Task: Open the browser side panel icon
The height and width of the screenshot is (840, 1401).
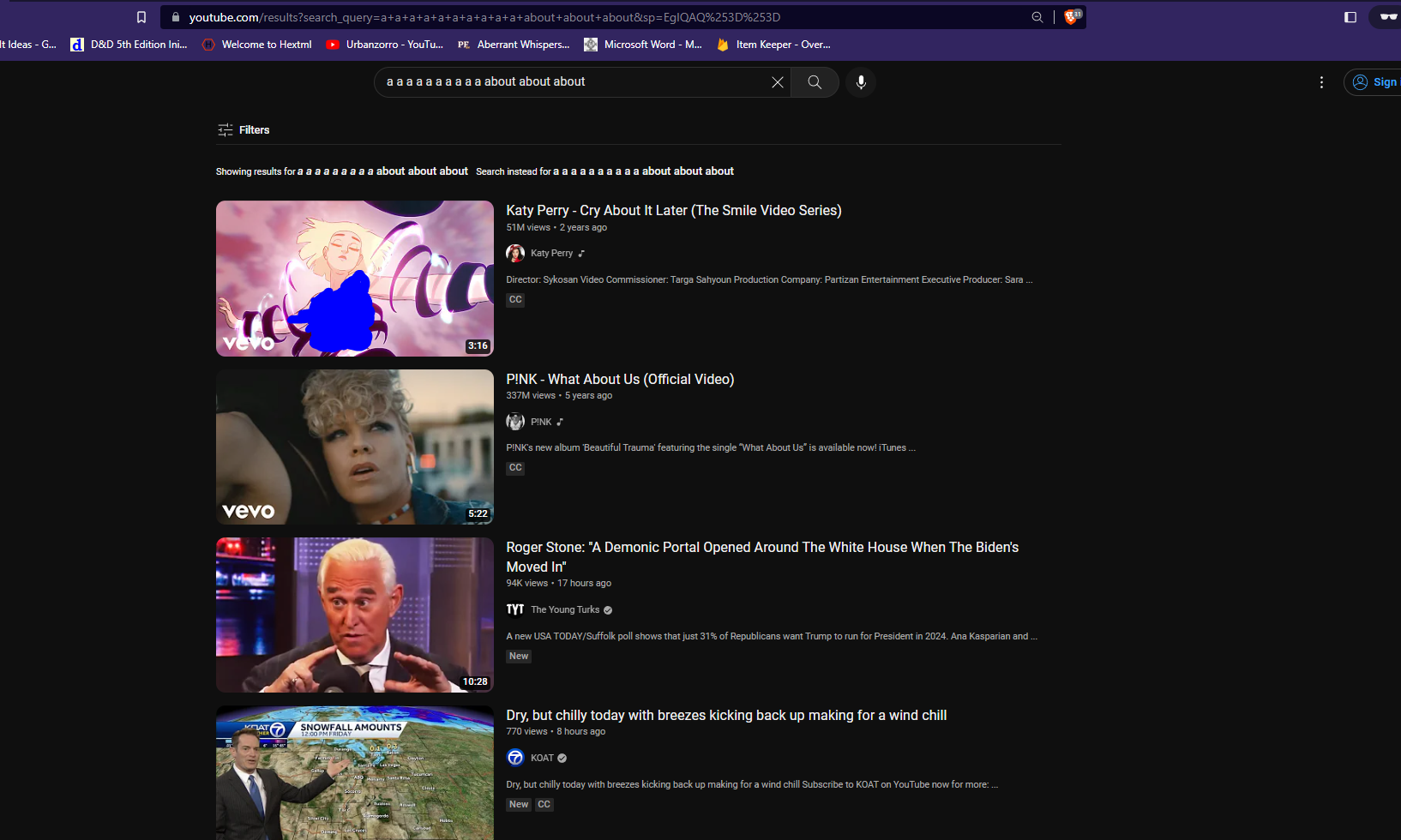Action: click(x=1350, y=16)
